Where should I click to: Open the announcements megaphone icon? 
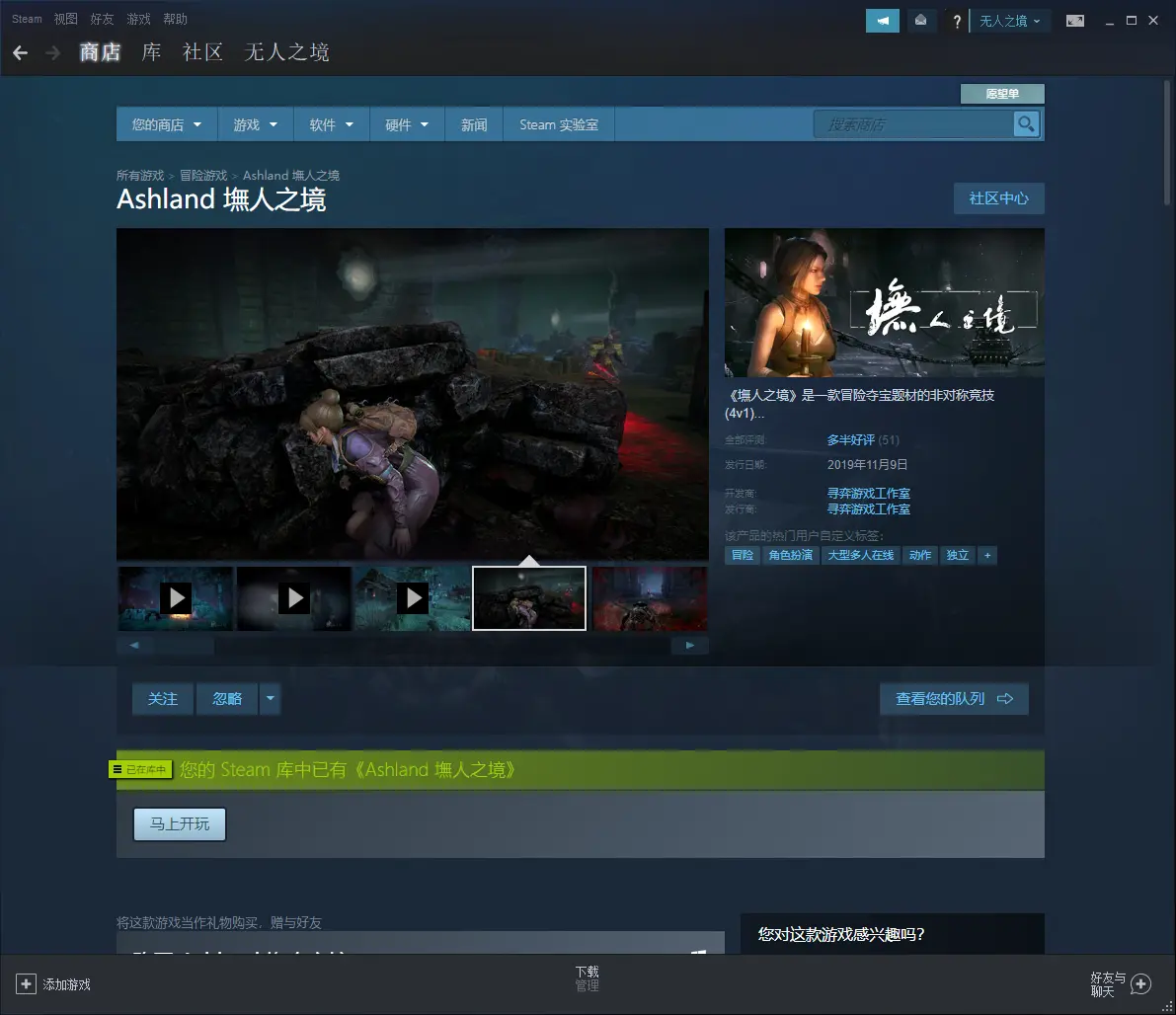point(882,21)
